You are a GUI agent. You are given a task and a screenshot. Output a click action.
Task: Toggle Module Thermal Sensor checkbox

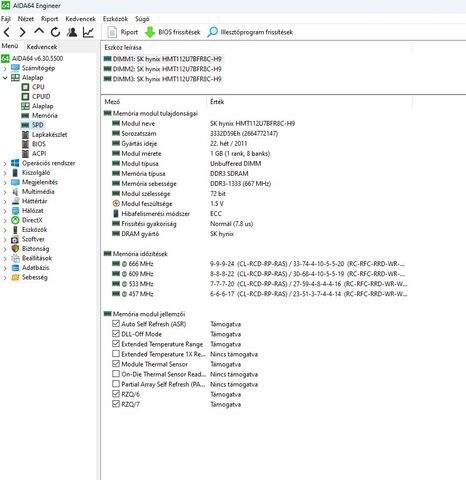tap(116, 364)
